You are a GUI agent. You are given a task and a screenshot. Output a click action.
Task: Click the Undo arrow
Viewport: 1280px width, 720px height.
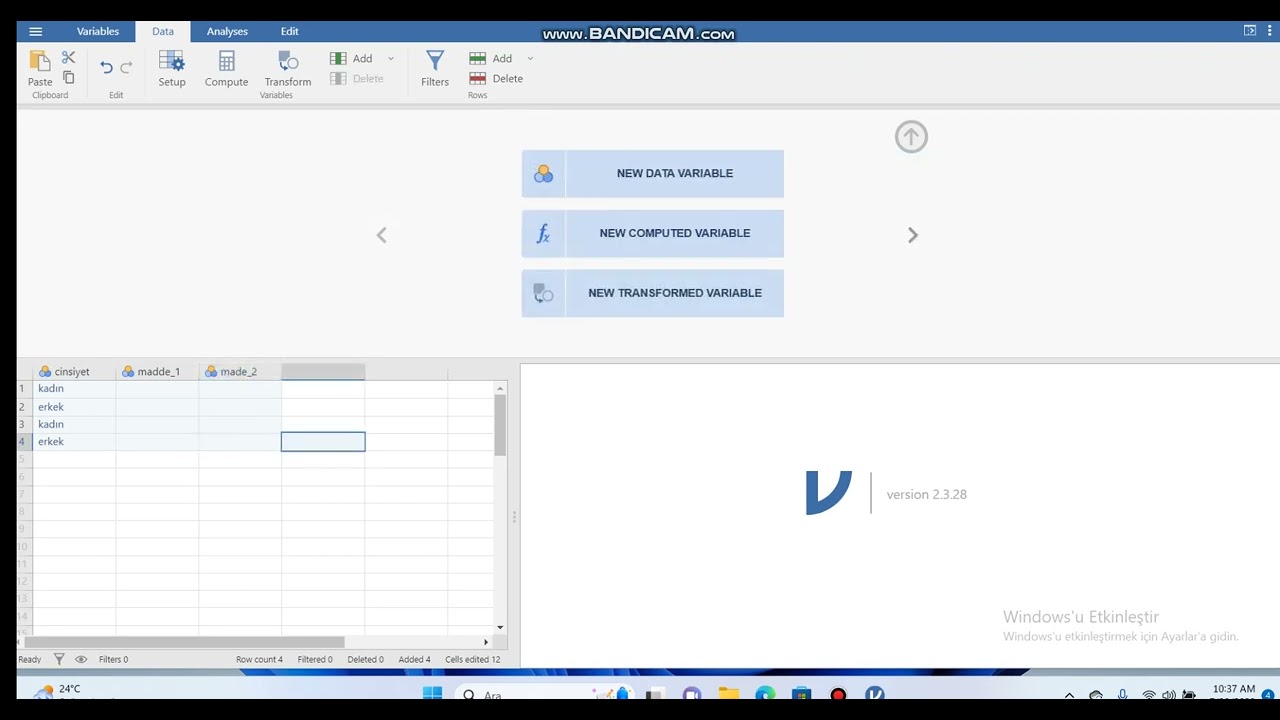(106, 67)
